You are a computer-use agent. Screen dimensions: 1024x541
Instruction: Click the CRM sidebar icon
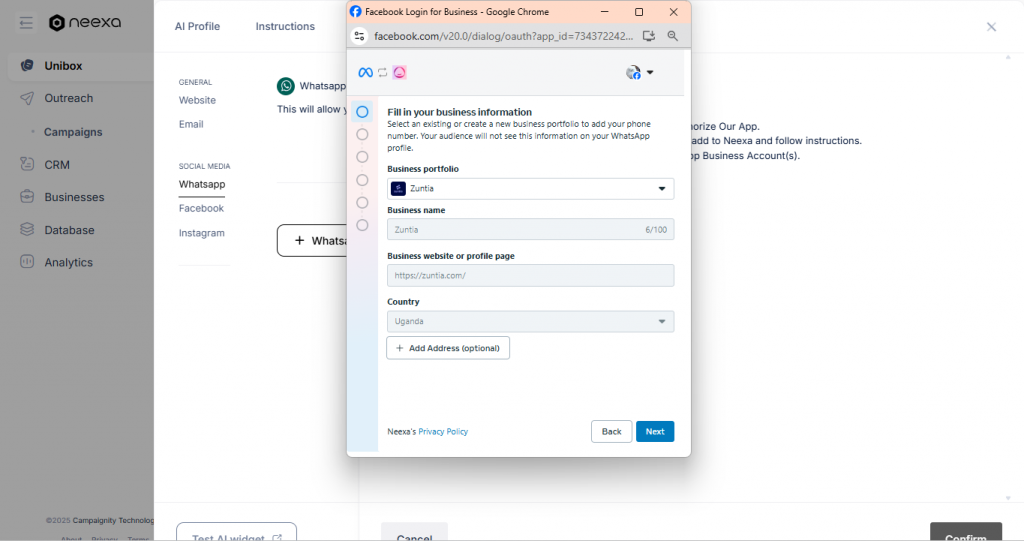coord(27,164)
